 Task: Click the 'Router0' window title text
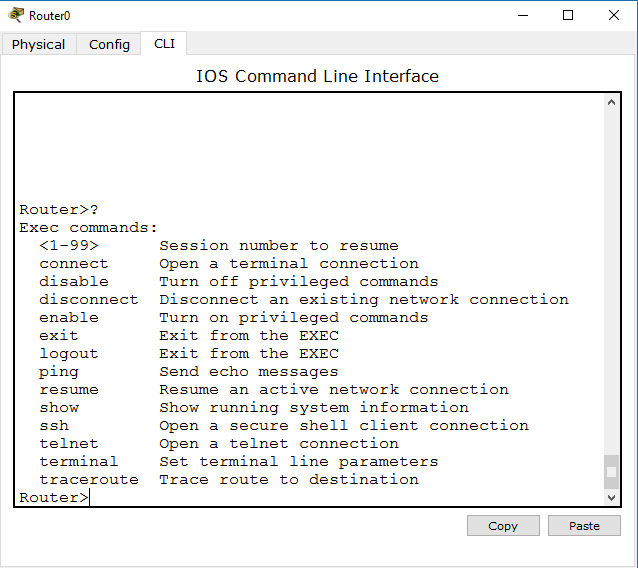[x=50, y=15]
